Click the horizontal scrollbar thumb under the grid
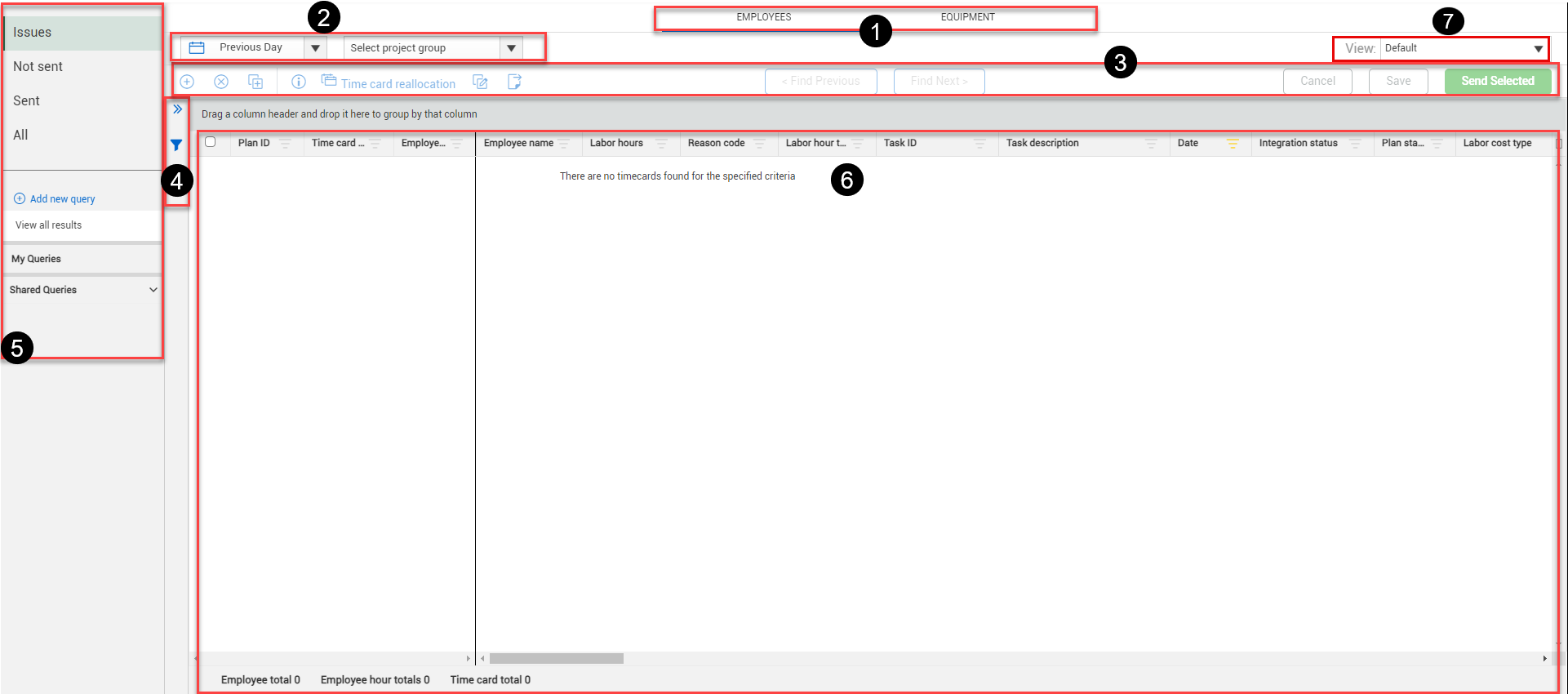 (557, 659)
